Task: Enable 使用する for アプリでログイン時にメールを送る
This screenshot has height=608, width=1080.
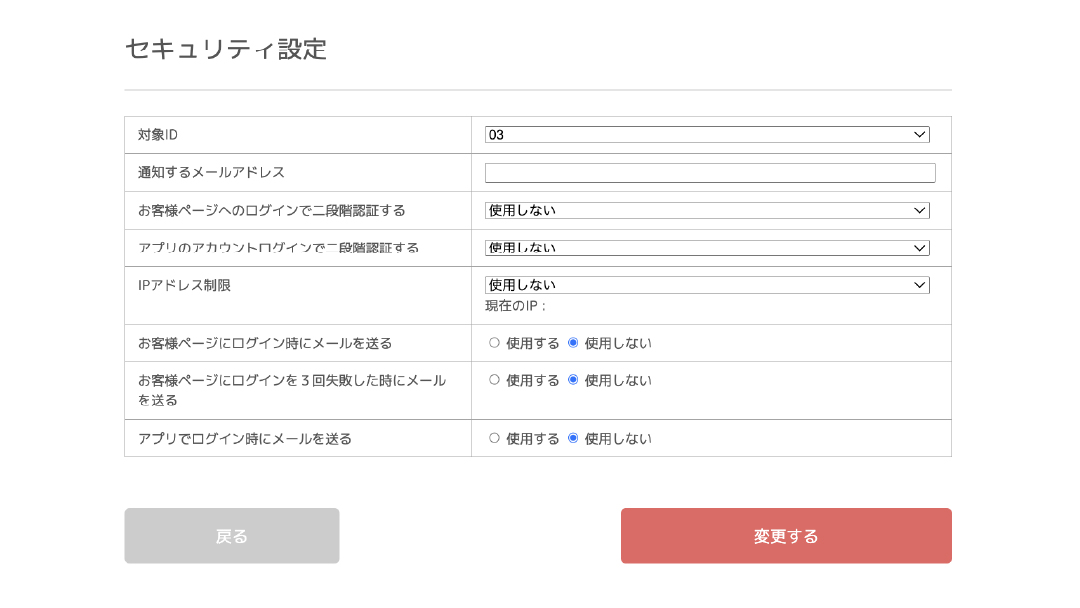Action: tap(493, 438)
